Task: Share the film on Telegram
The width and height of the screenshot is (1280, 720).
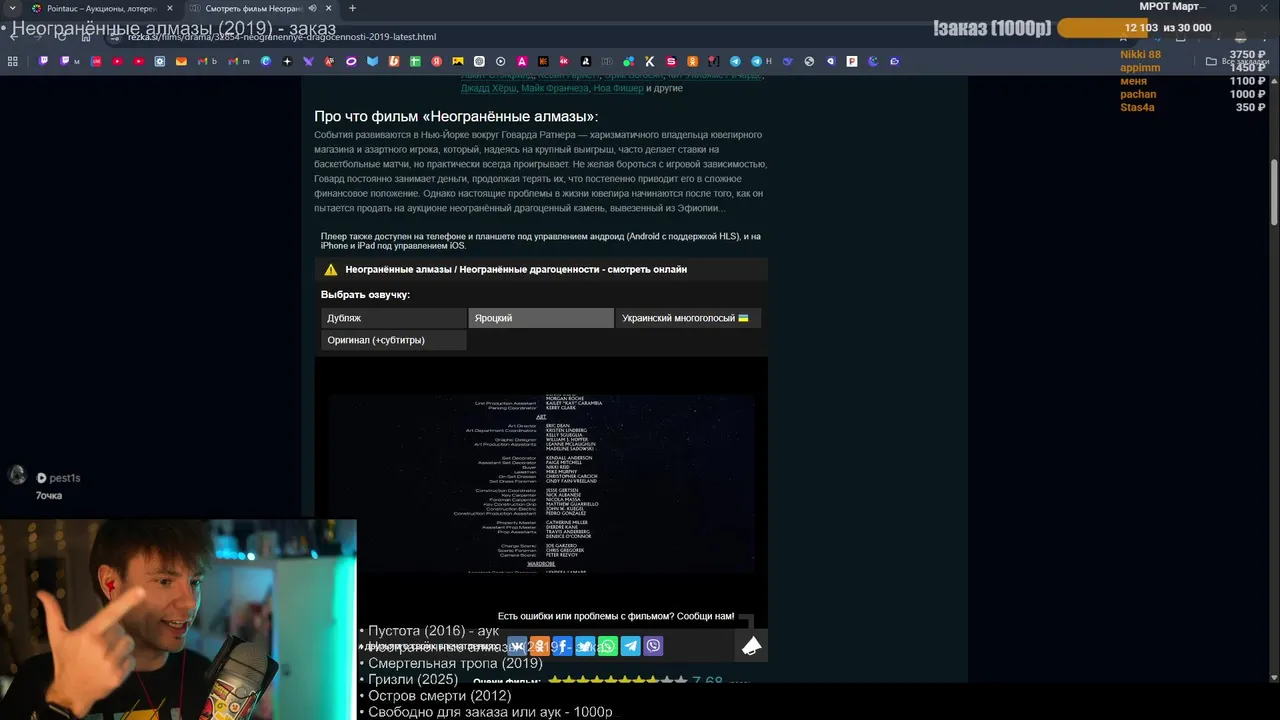Action: [631, 646]
